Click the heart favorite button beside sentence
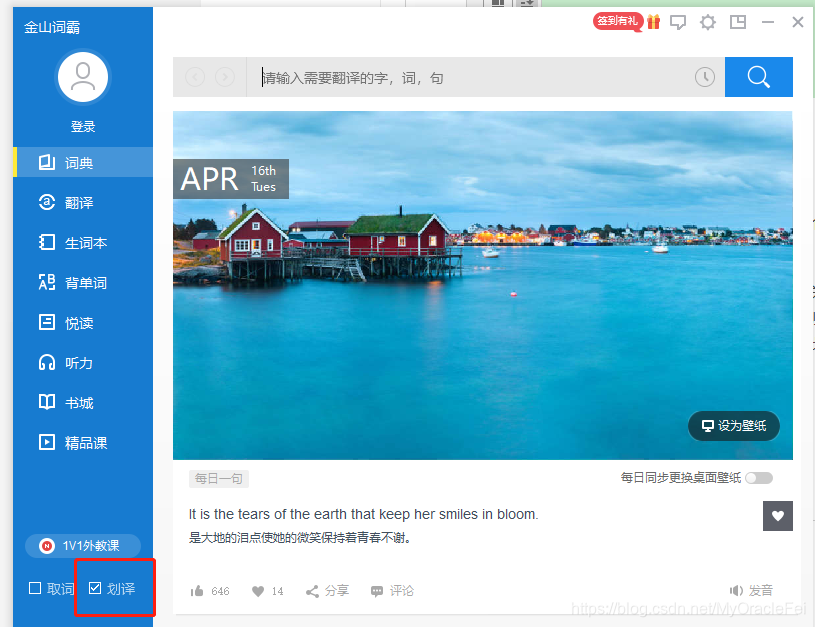Image resolution: width=815 pixels, height=627 pixels. 778,516
